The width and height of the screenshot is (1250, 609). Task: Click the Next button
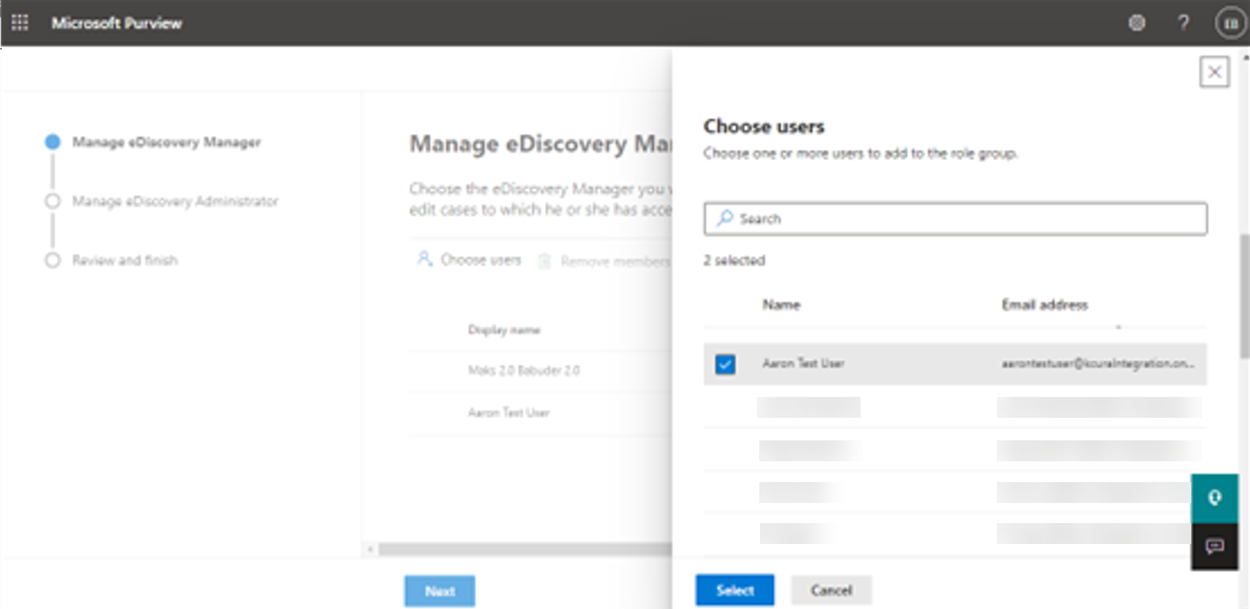tap(440, 591)
